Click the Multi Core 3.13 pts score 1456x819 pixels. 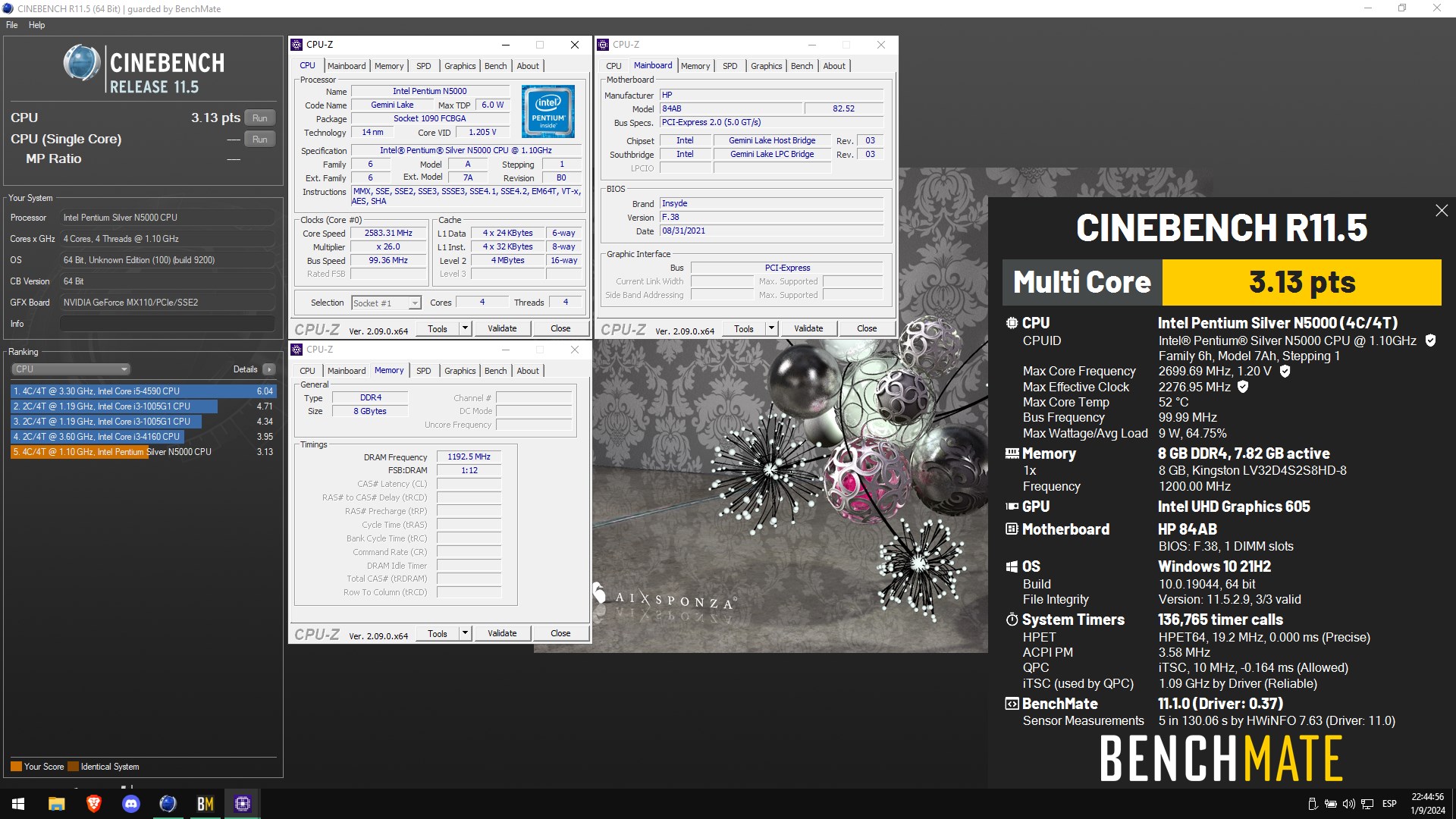(x=1301, y=282)
